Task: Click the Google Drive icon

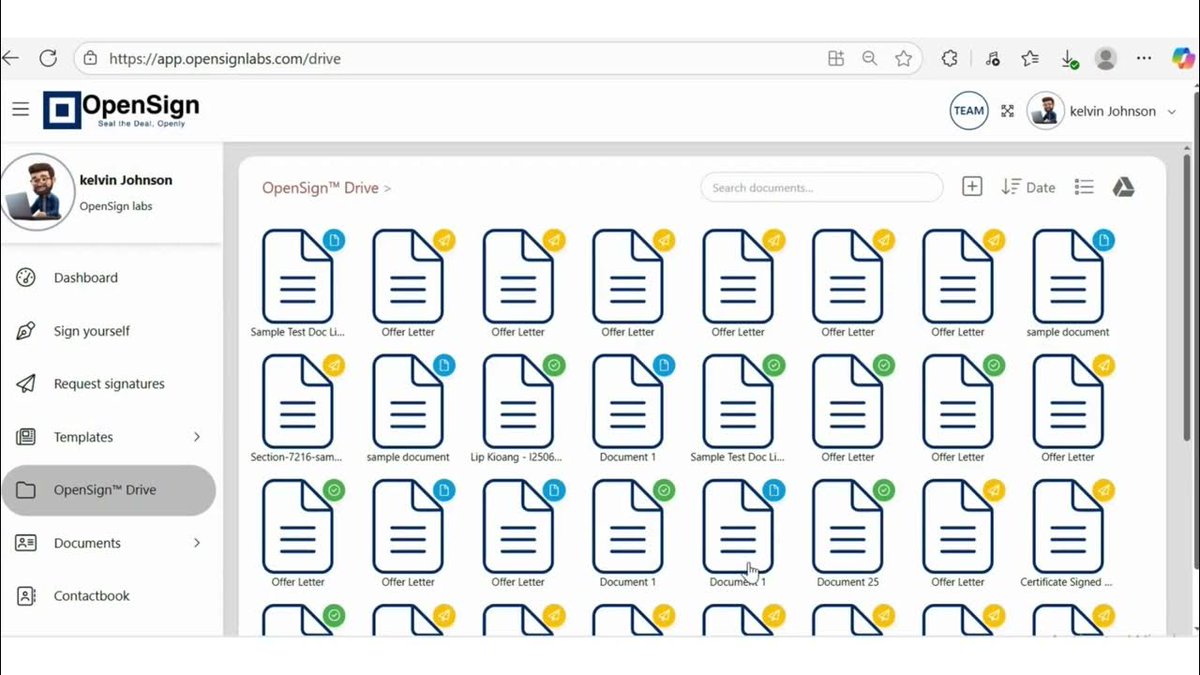Action: tap(1123, 187)
